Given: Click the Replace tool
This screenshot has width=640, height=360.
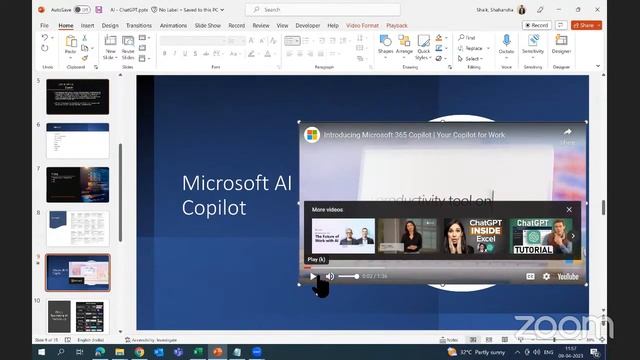Looking at the screenshot, I should [473, 48].
